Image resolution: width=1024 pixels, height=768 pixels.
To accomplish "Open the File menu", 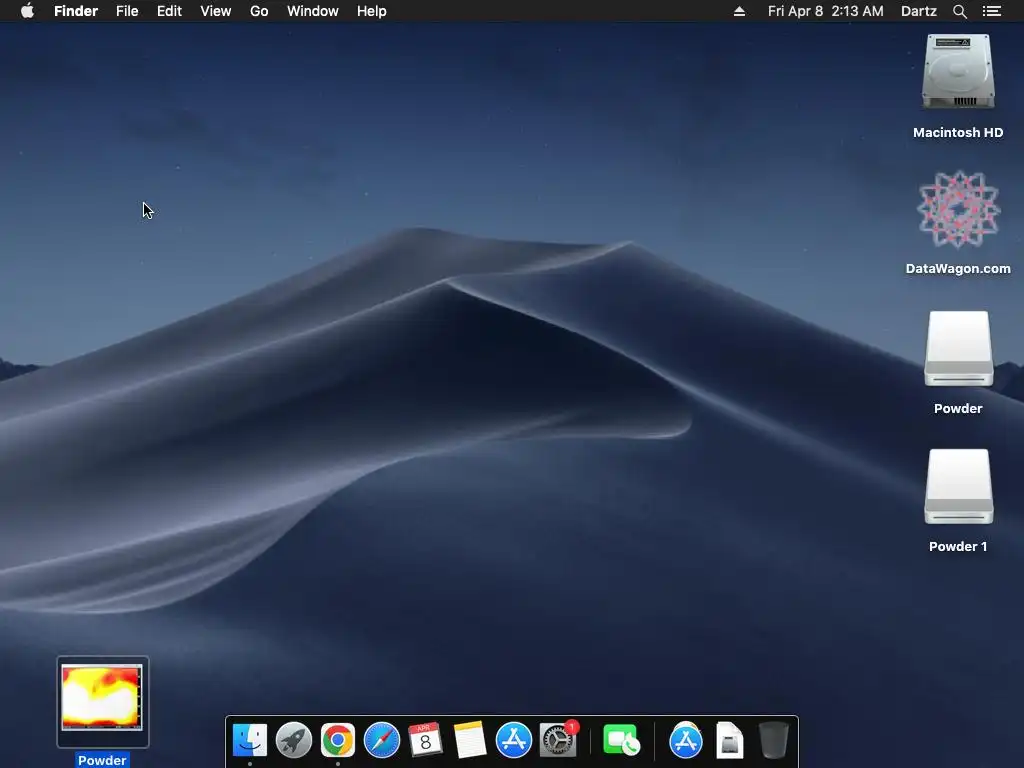I will pyautogui.click(x=127, y=11).
